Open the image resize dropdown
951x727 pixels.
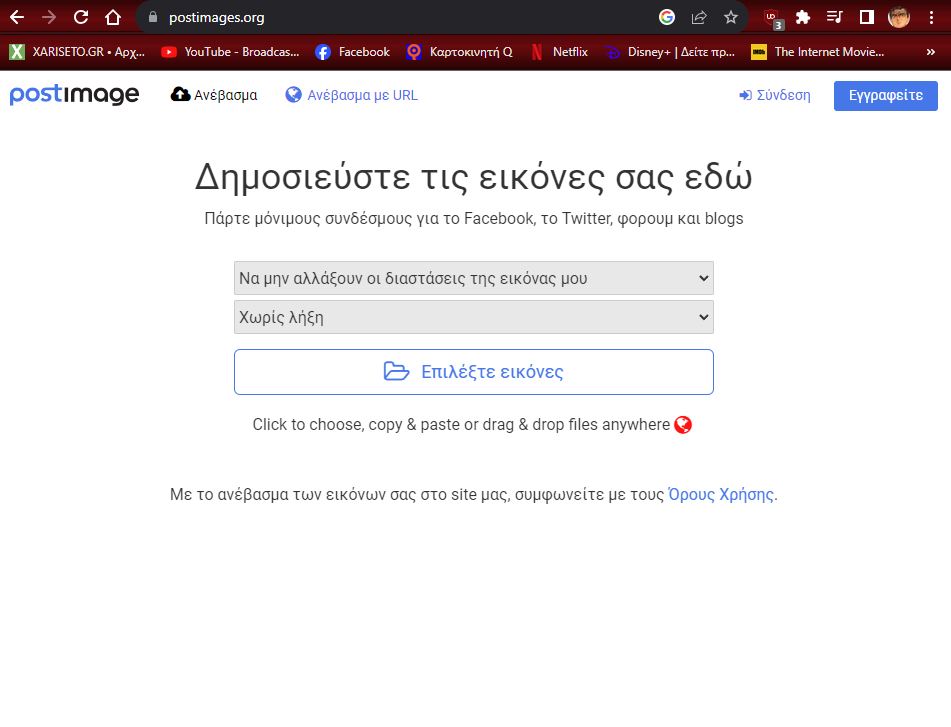[474, 278]
